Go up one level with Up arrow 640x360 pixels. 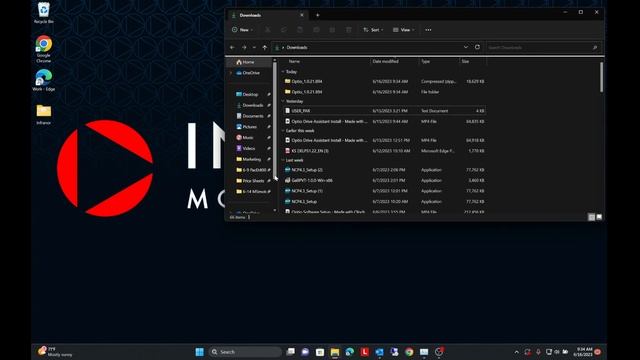coord(265,47)
